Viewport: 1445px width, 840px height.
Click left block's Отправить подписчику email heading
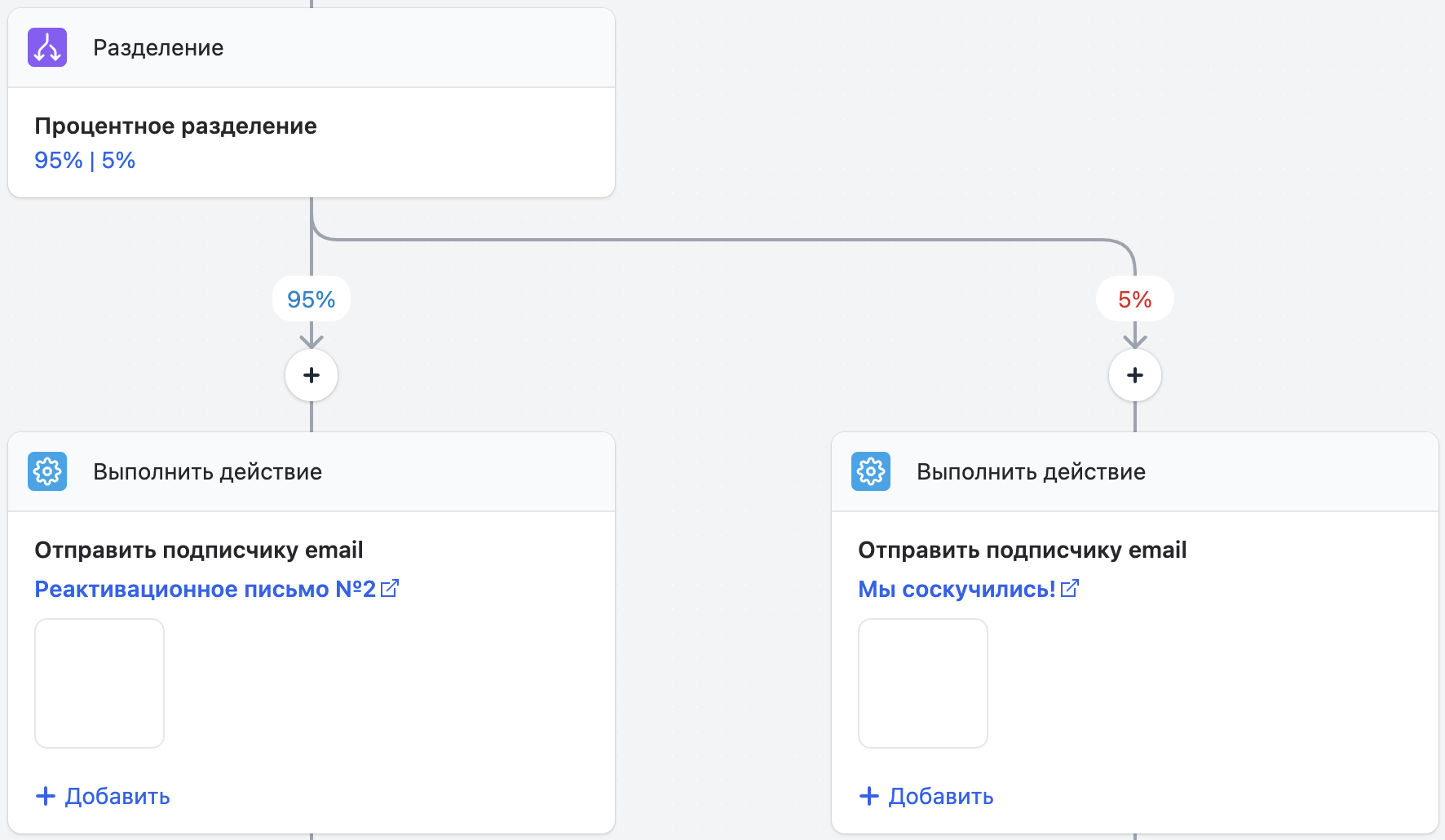click(x=199, y=550)
